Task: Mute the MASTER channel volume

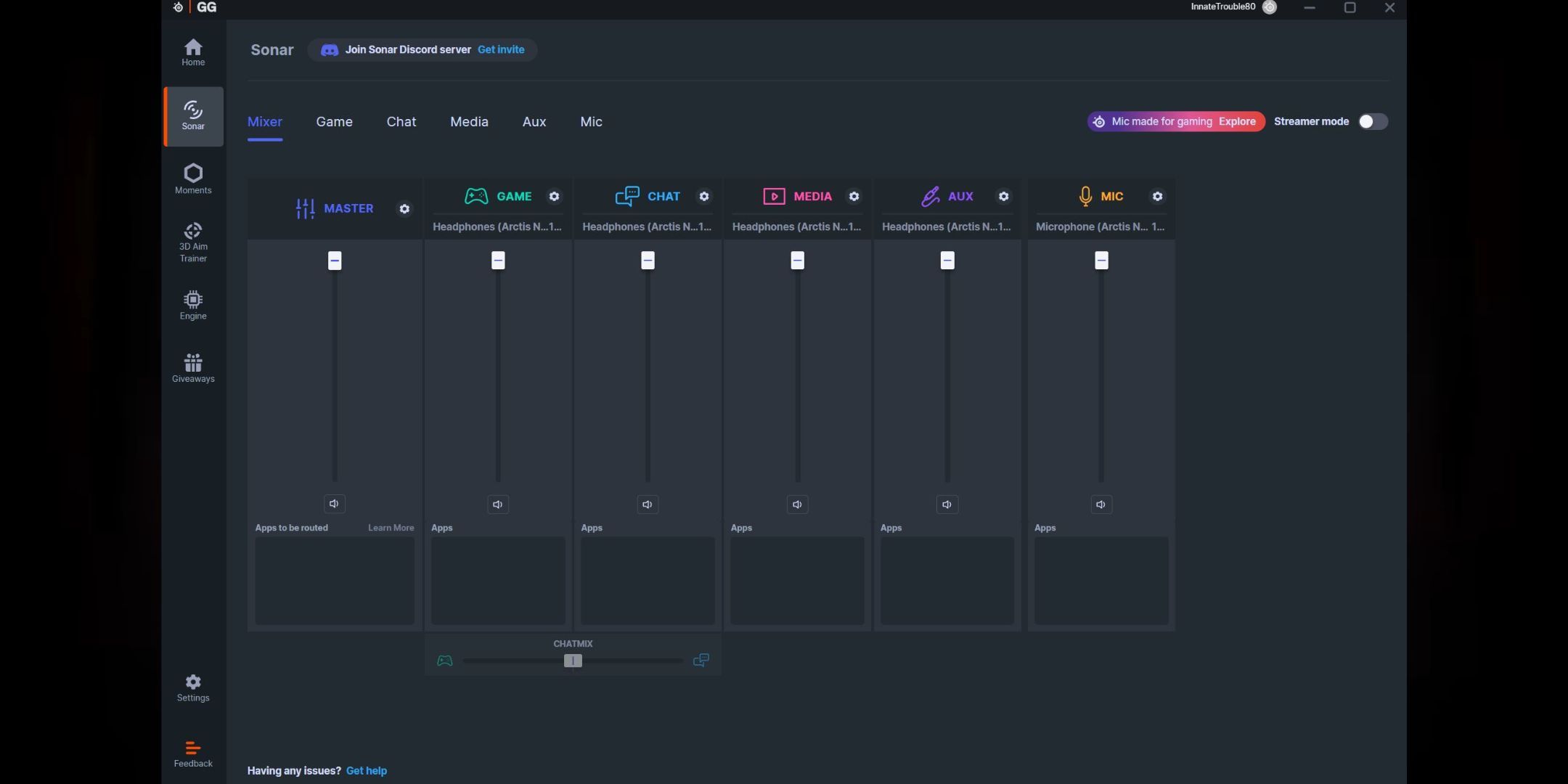Action: pos(334,504)
